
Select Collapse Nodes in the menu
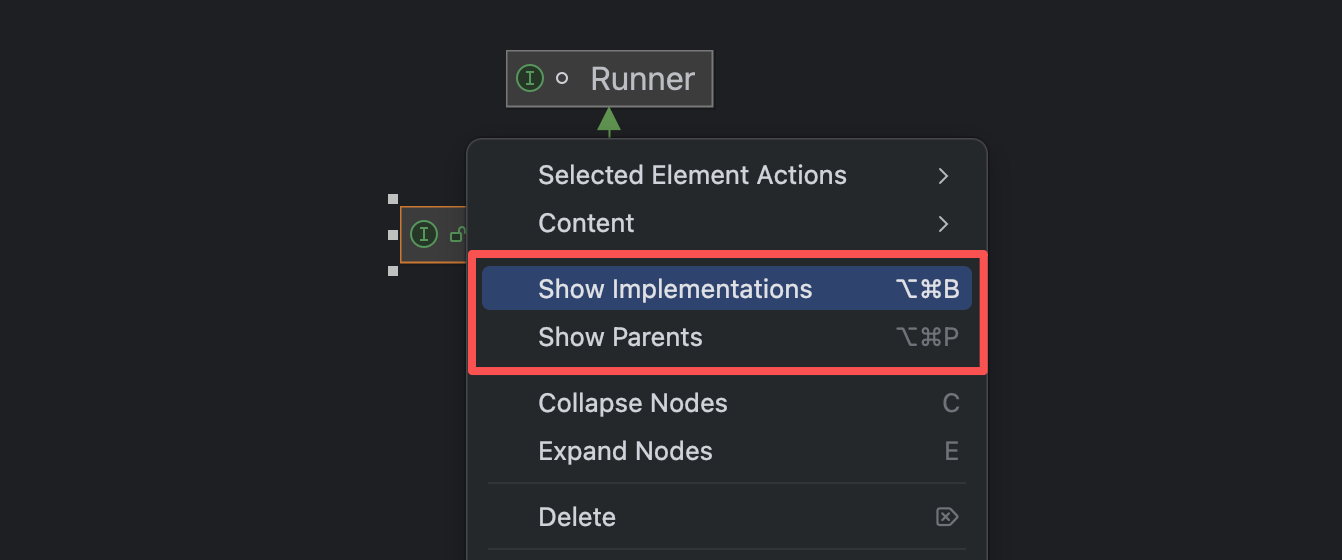pyautogui.click(x=632, y=404)
